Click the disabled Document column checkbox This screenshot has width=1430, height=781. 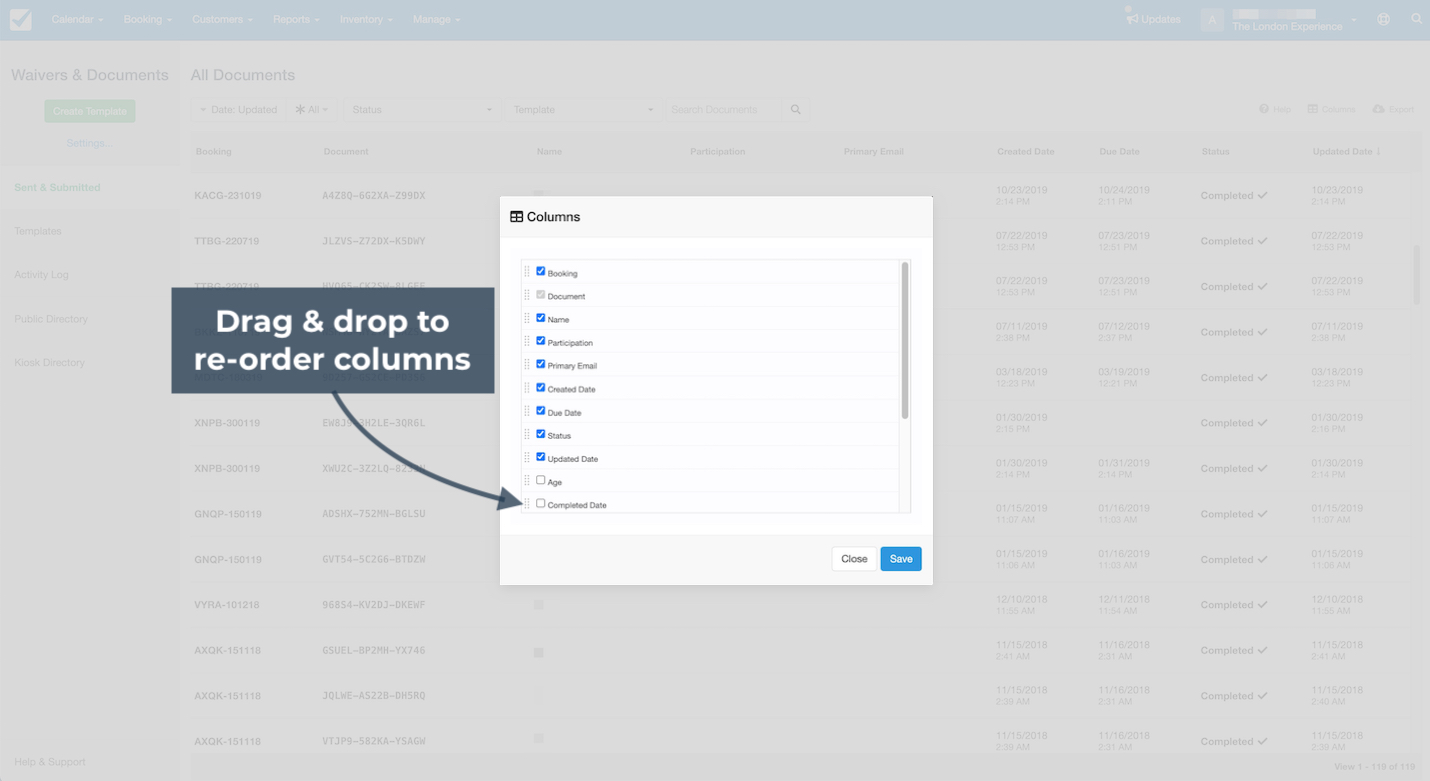click(x=541, y=295)
